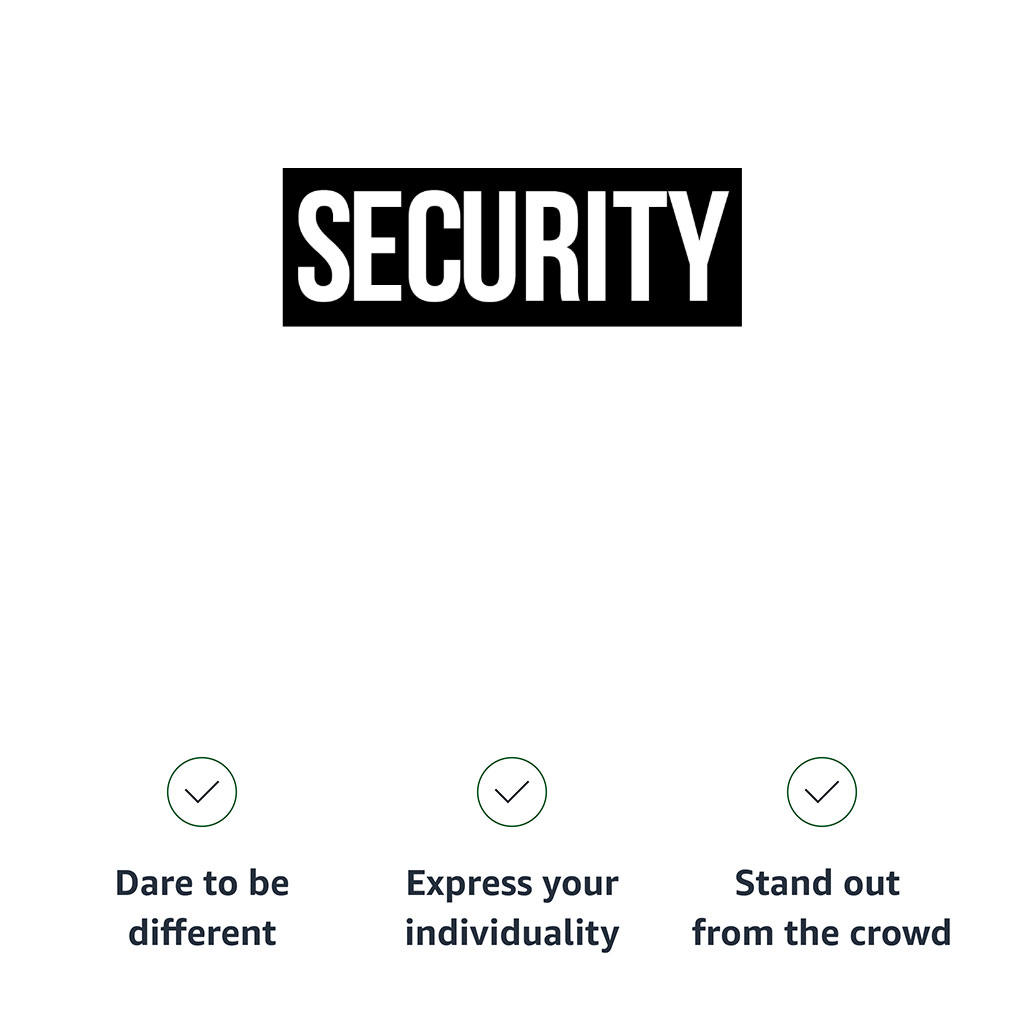Click the 'Stand out' text line
1024x1024 pixels.
817,883
